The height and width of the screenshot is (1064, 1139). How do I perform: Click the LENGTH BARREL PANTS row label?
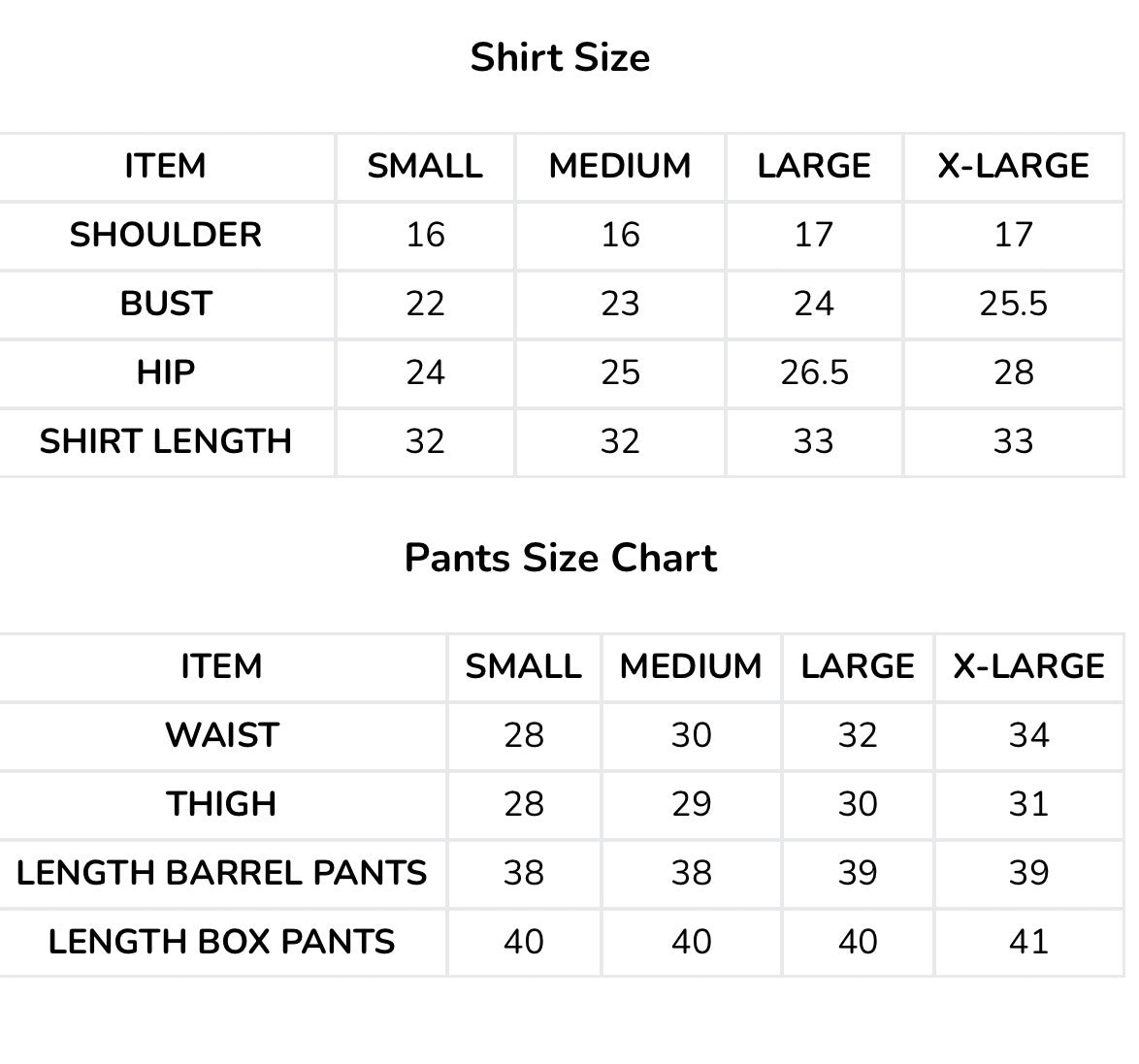pos(222,872)
